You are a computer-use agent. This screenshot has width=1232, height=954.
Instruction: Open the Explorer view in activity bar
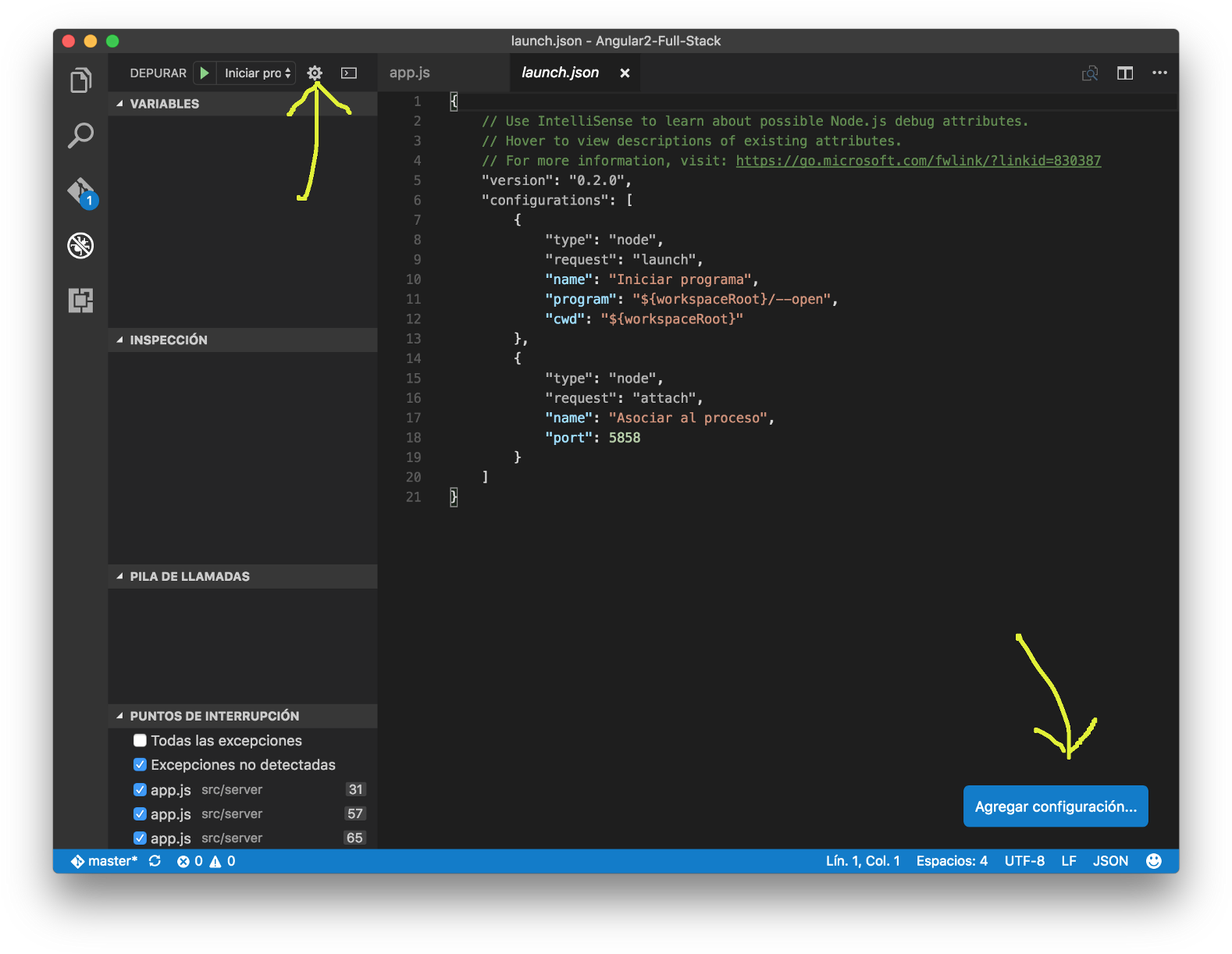(x=80, y=80)
